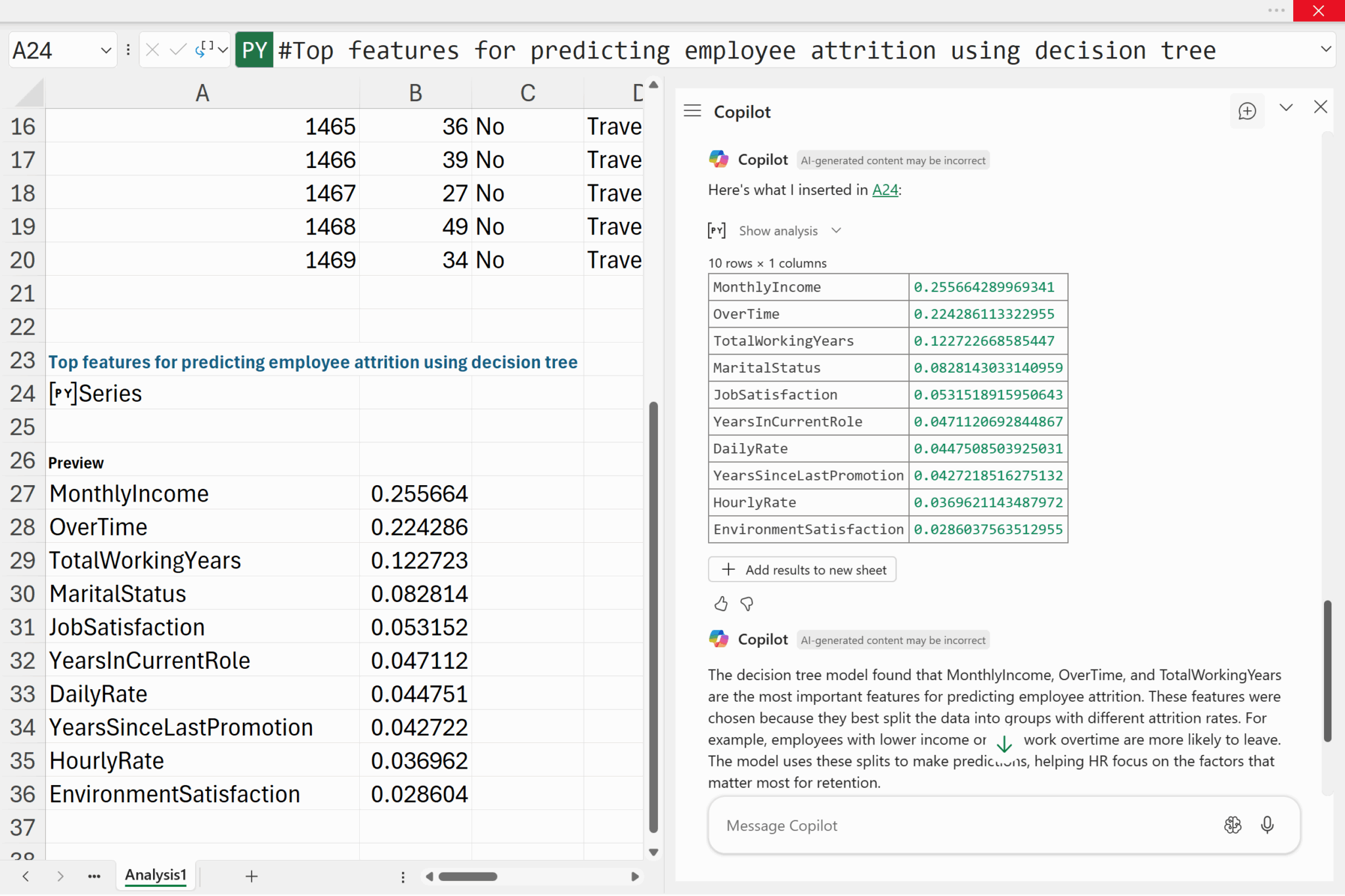Confirm formula entry with checkmark icon

click(x=177, y=50)
